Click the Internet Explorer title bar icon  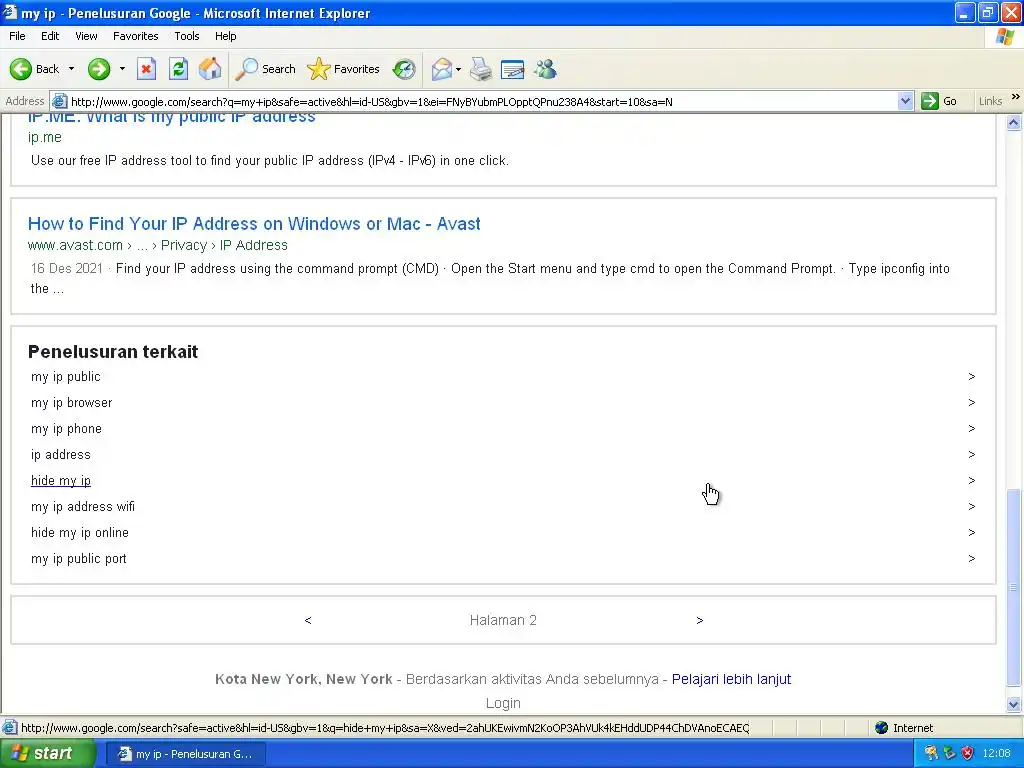coord(9,12)
